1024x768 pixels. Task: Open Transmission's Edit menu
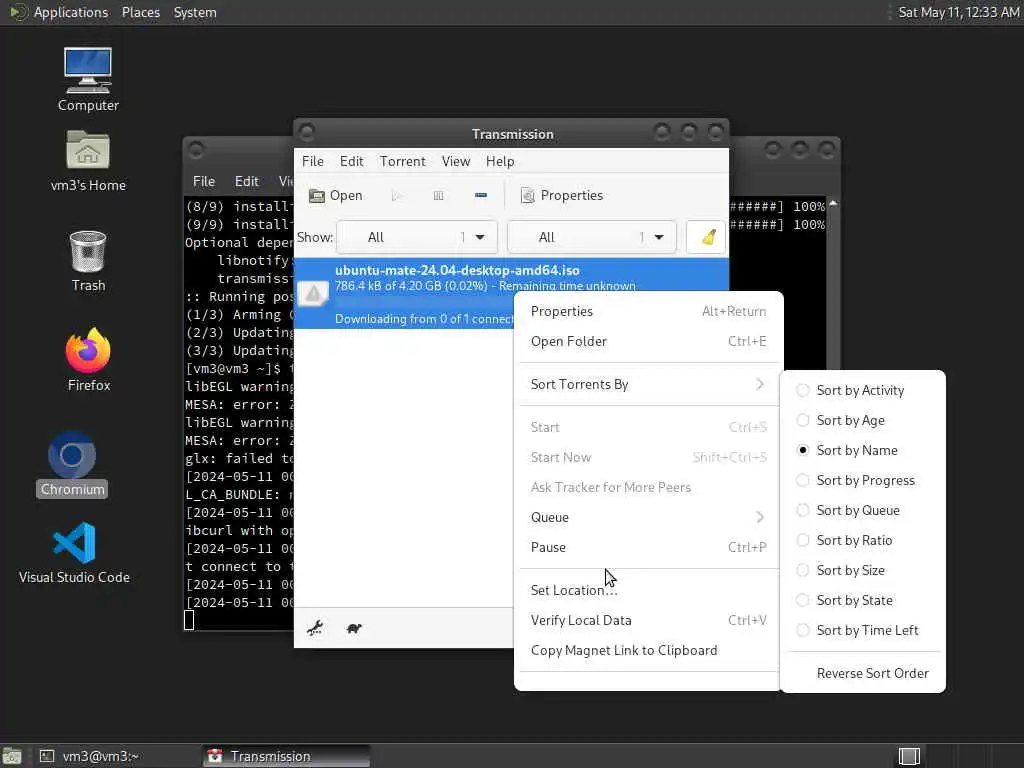351,161
